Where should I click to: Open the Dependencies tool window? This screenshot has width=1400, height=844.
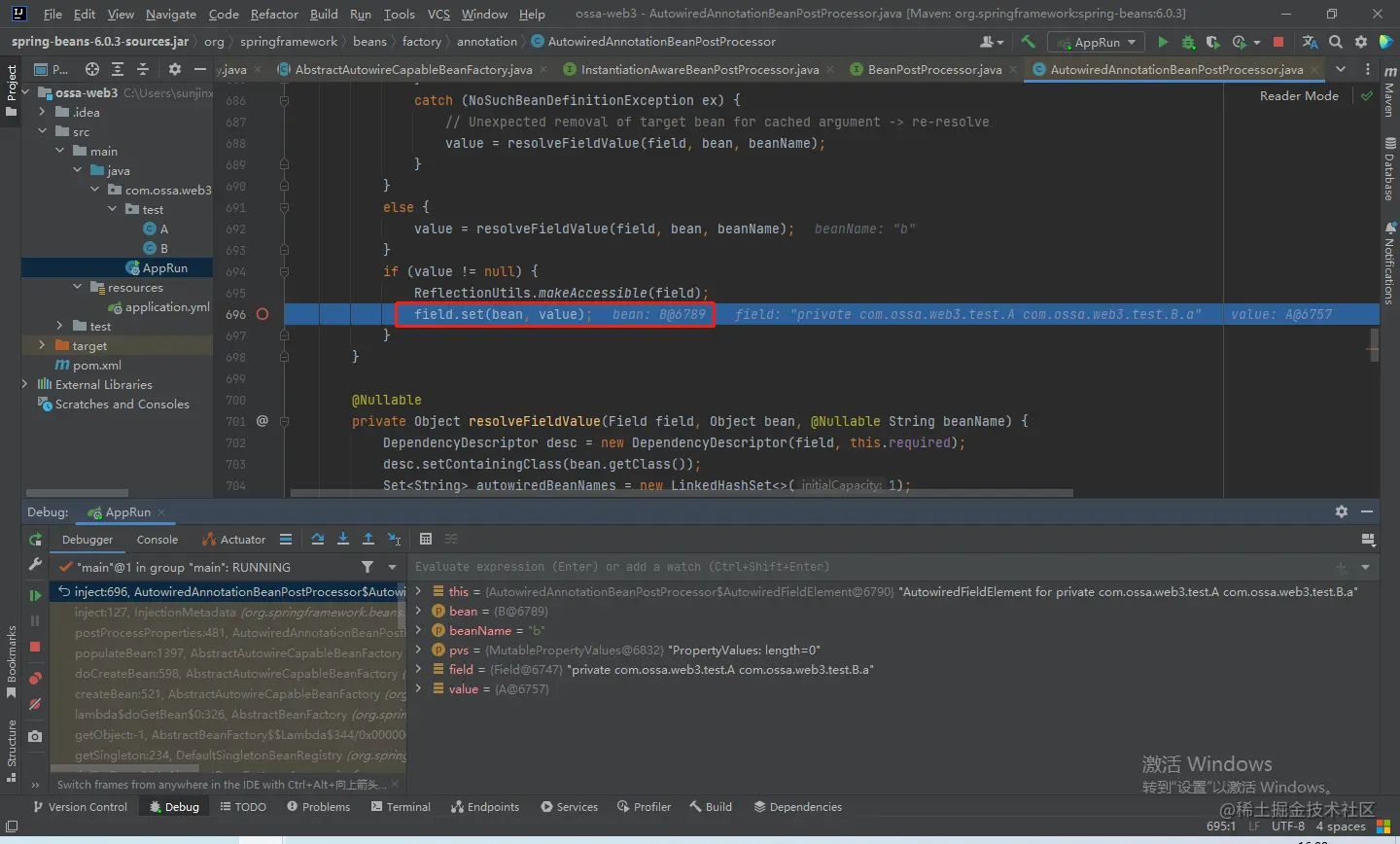coord(797,807)
